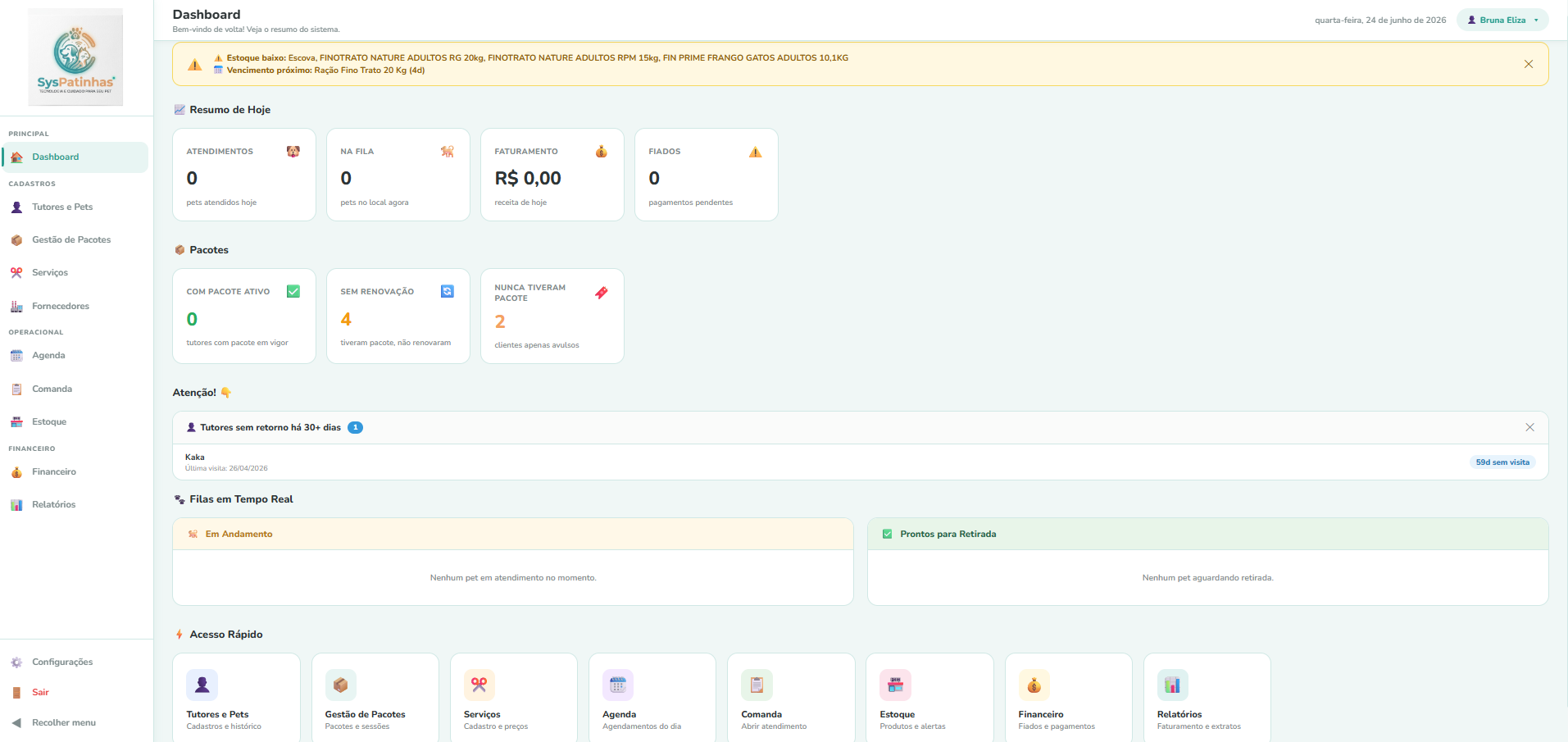Open Estoque quick access icon

(x=895, y=685)
